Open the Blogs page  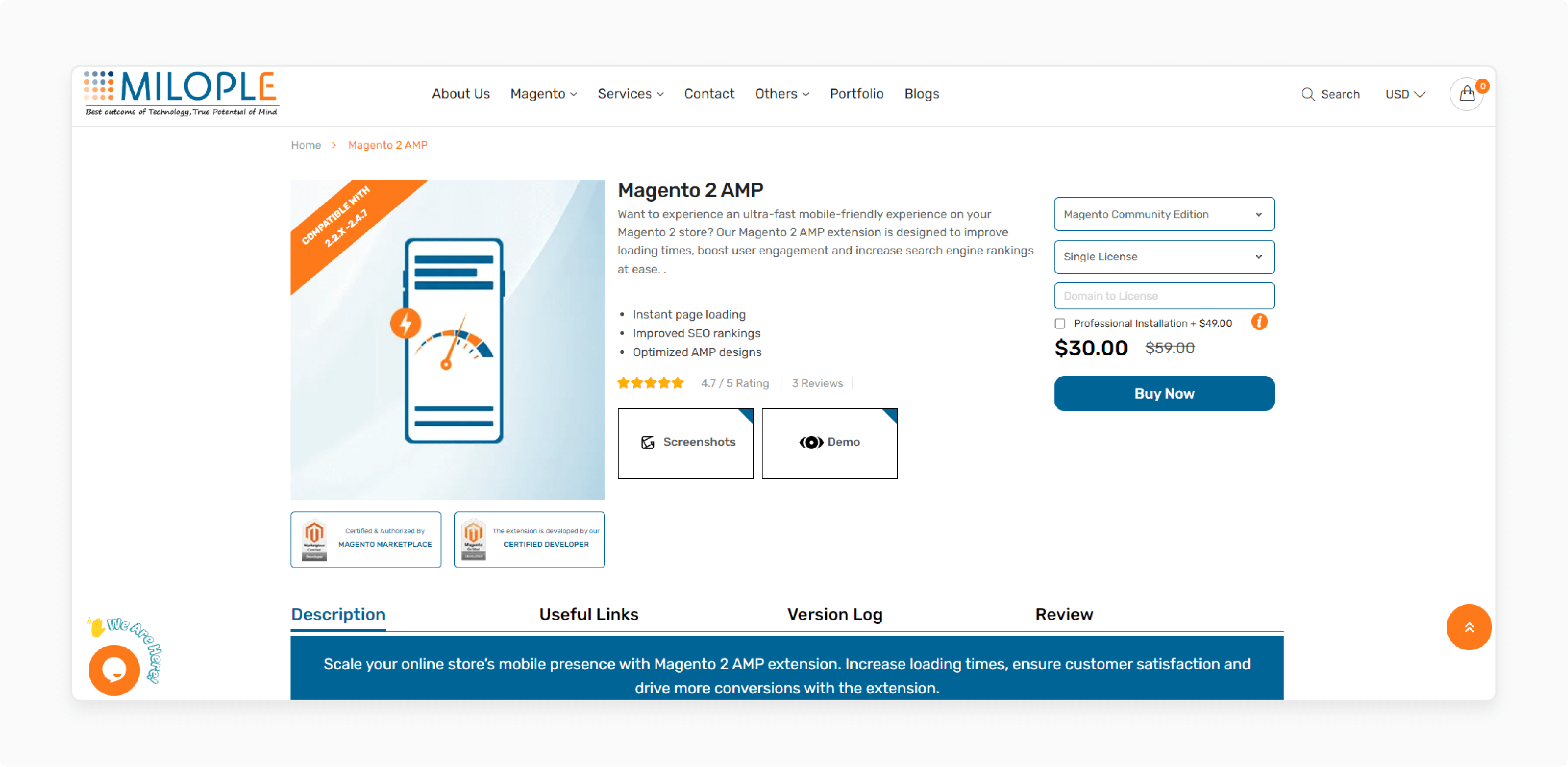[x=921, y=94]
